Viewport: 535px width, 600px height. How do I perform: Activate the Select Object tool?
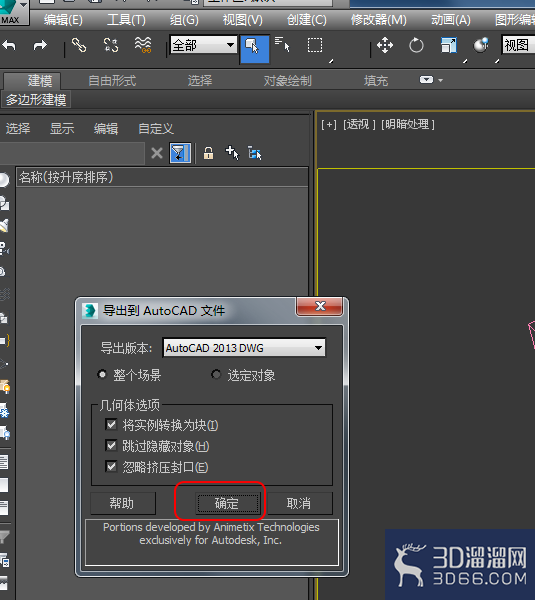pos(254,49)
